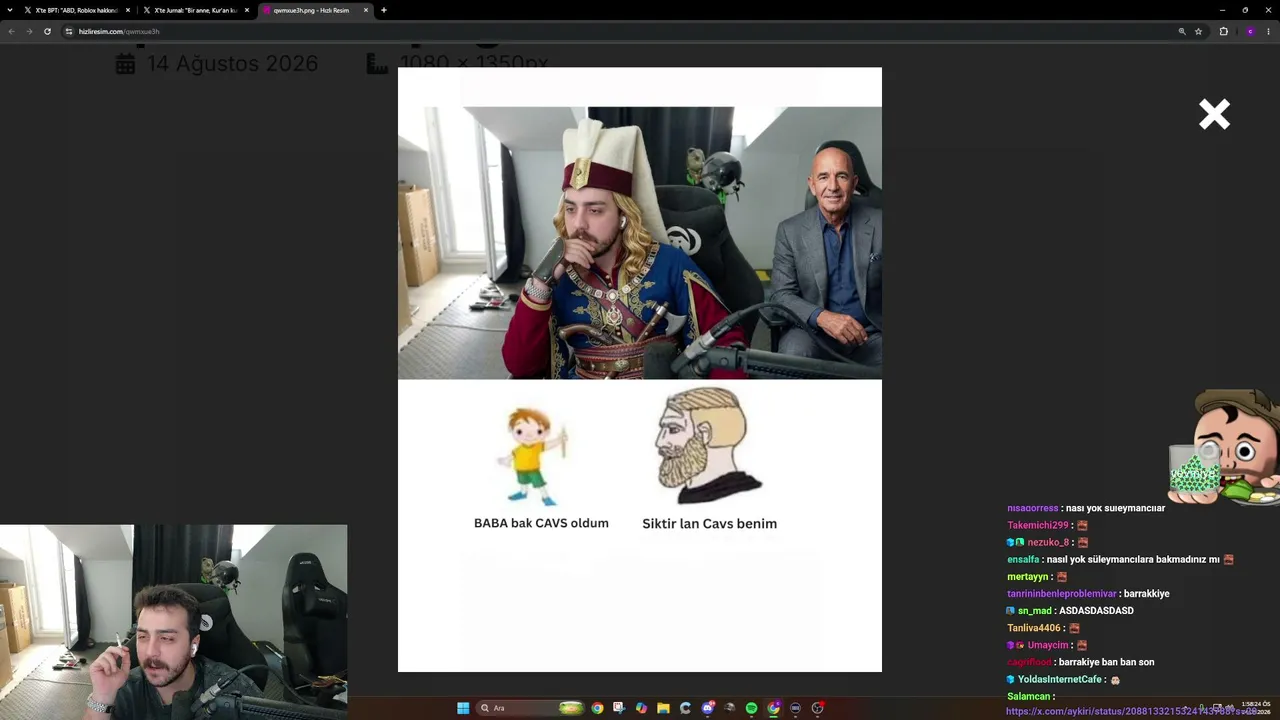Open the x.com link at bottom right
The image size is (1280, 720).
pyautogui.click(x=1132, y=712)
